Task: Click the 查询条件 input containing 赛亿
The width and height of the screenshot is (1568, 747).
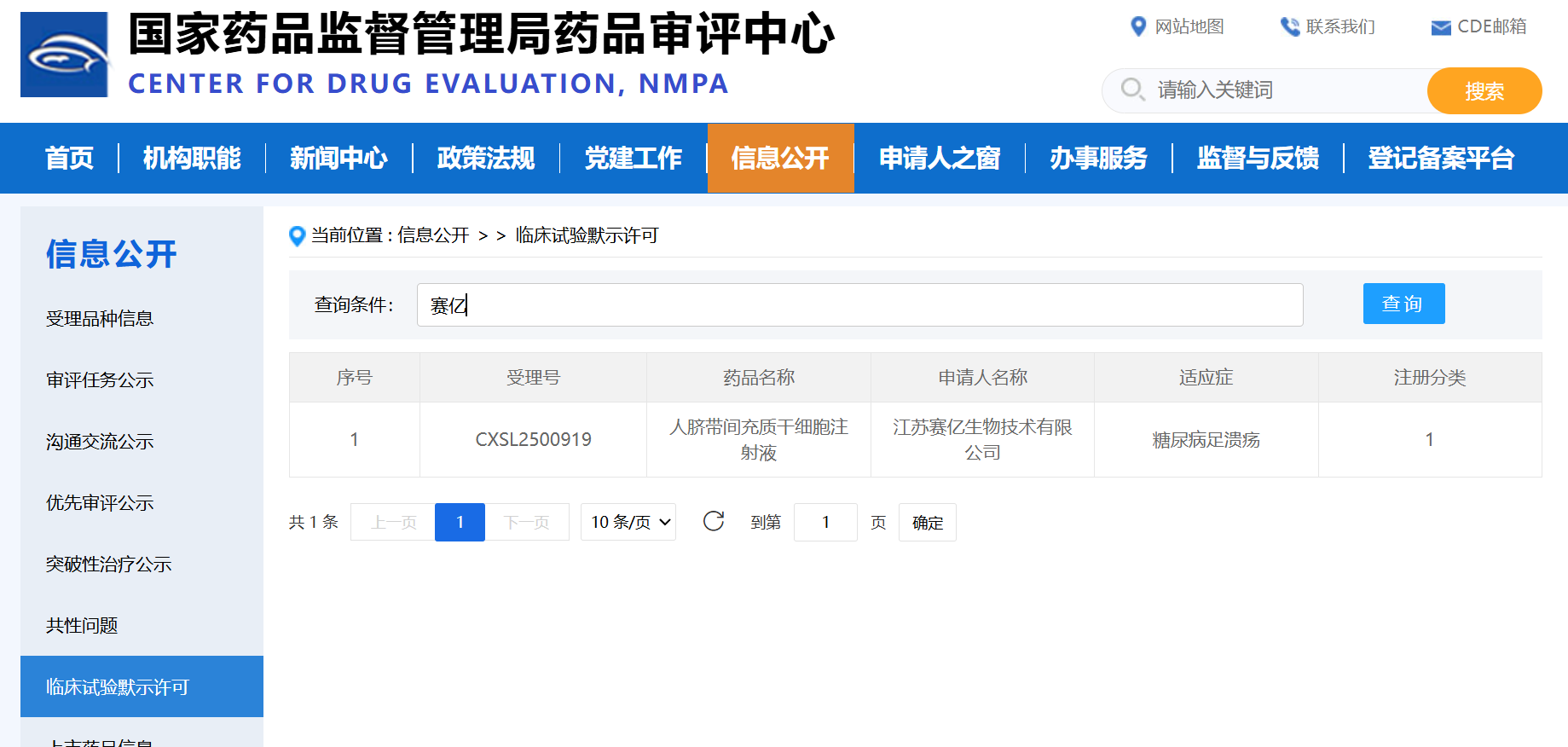Action: tap(859, 304)
